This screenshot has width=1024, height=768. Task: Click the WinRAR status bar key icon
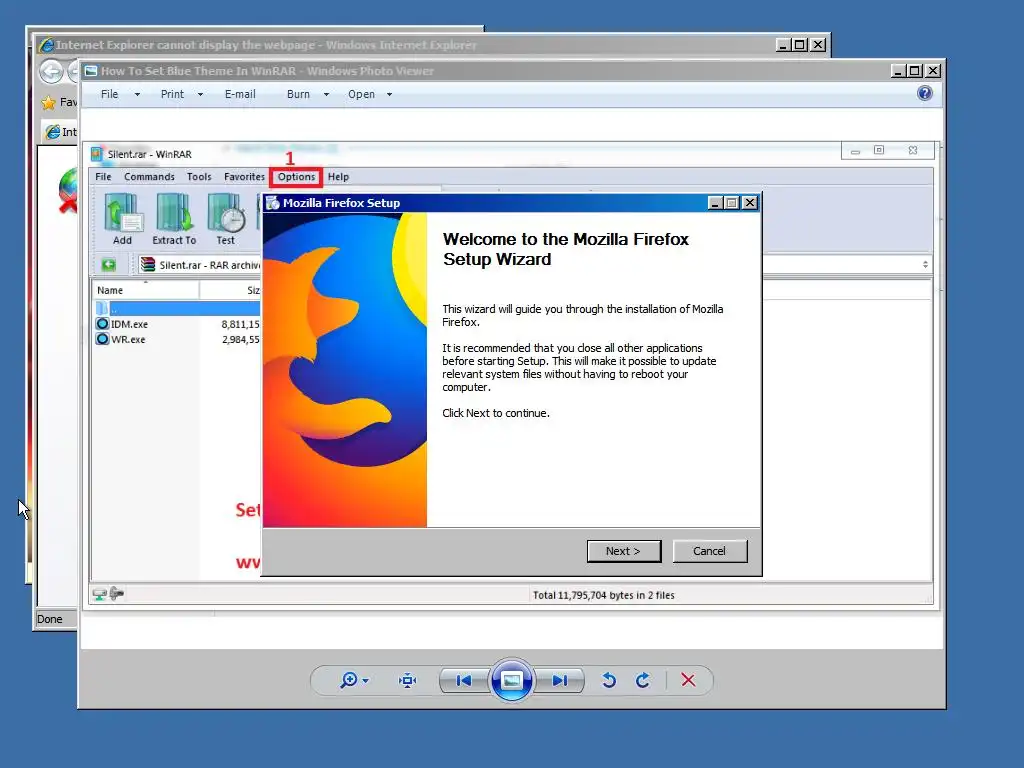(117, 594)
